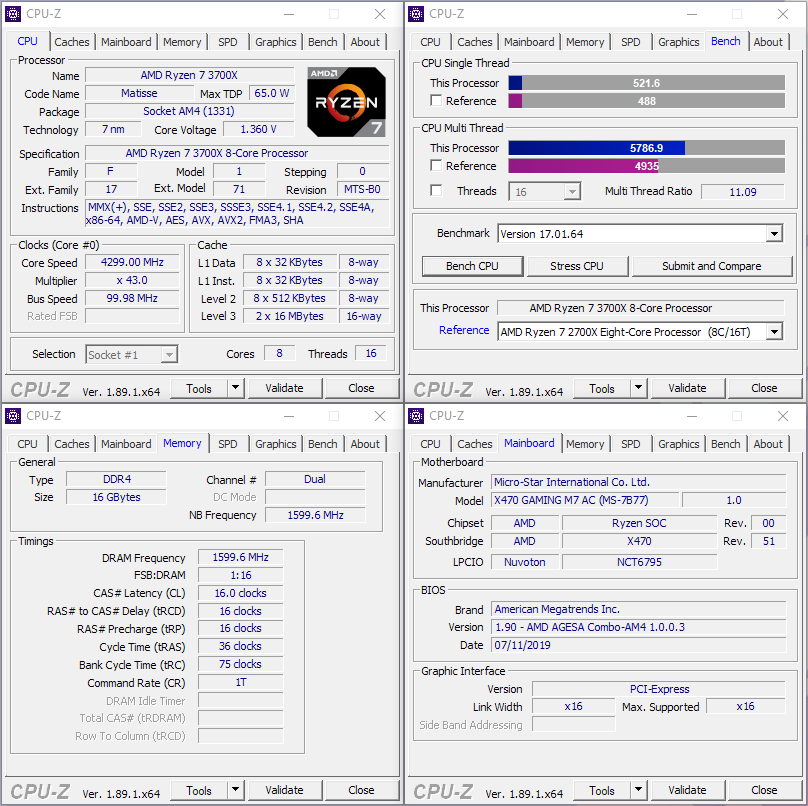The height and width of the screenshot is (806, 808).
Task: Click memory Type value DDR4
Action: click(116, 479)
